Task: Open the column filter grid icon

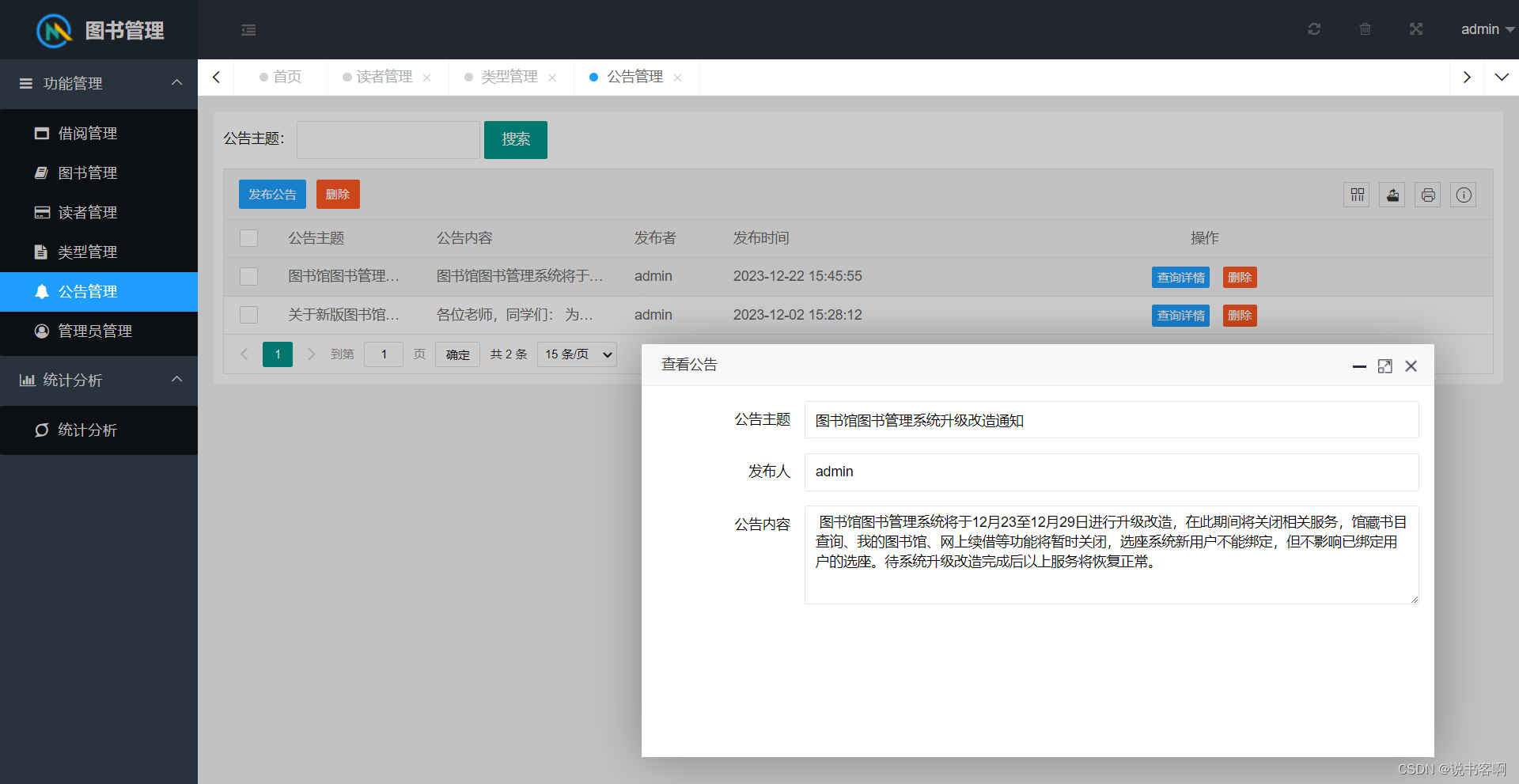Action: 1357,195
